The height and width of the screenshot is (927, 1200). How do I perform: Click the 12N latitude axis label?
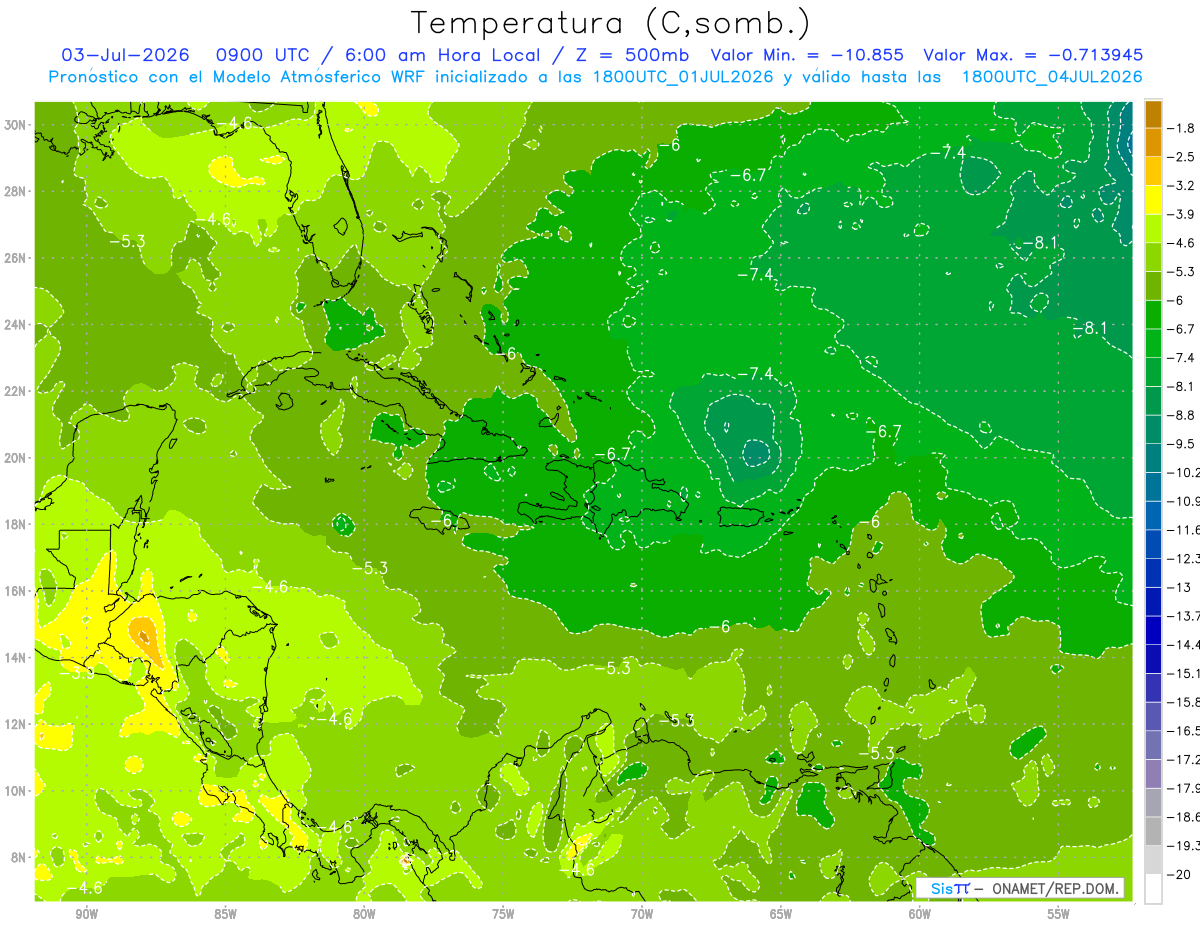pyautogui.click(x=15, y=724)
